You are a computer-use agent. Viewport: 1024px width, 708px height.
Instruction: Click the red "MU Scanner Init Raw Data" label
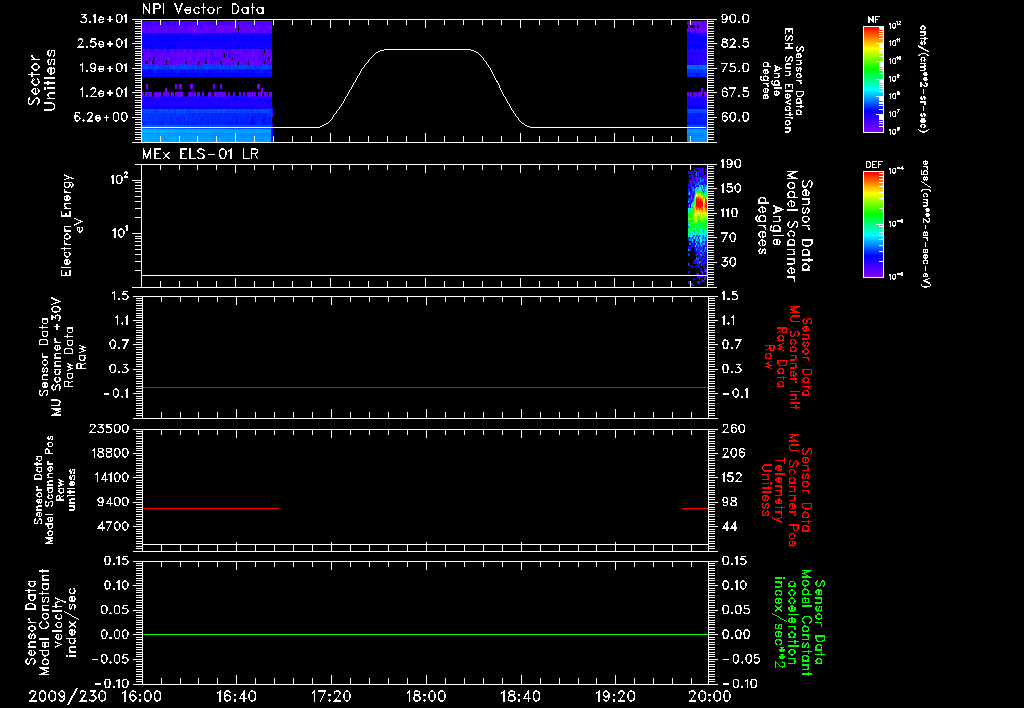787,357
